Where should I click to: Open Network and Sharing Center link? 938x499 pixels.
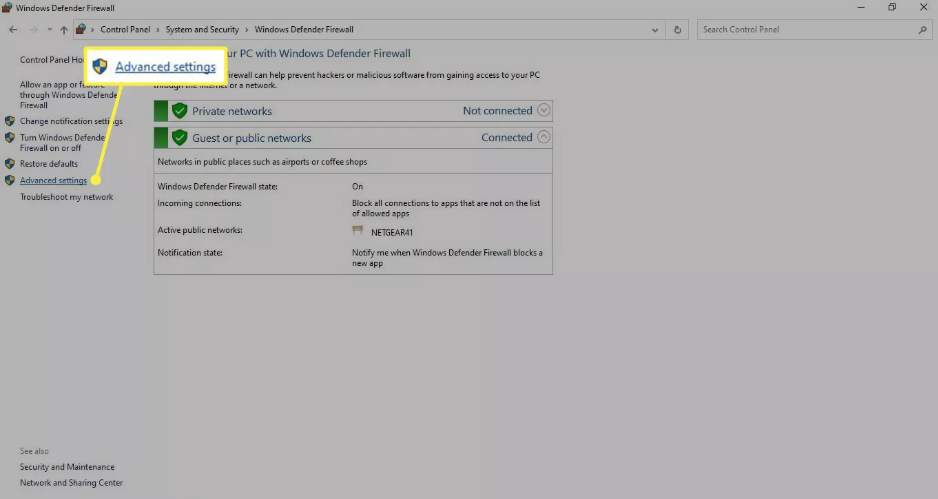click(71, 482)
